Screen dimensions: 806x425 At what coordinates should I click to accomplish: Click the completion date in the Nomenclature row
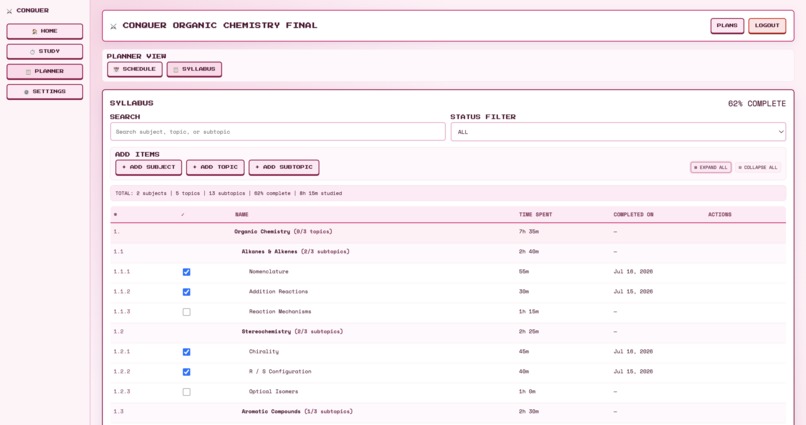coord(633,271)
